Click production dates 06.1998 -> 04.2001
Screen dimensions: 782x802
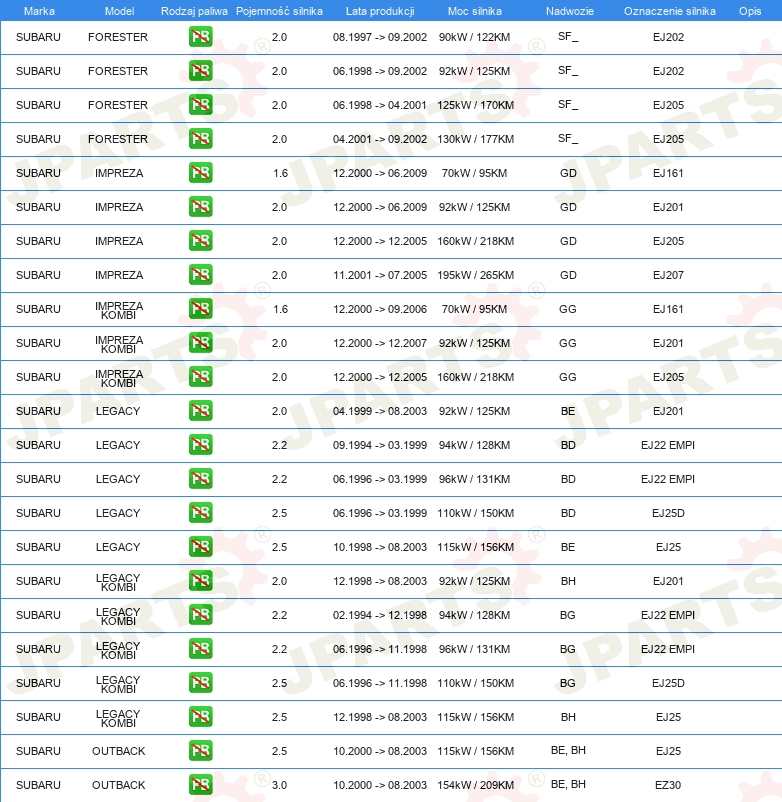379,105
